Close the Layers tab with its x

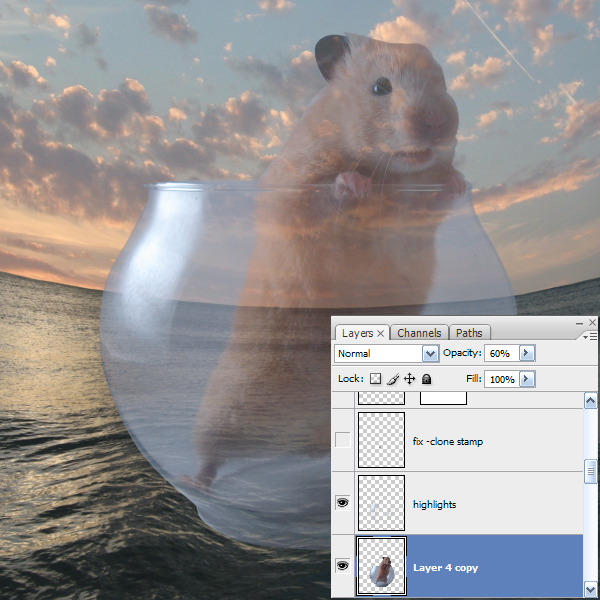[381, 333]
